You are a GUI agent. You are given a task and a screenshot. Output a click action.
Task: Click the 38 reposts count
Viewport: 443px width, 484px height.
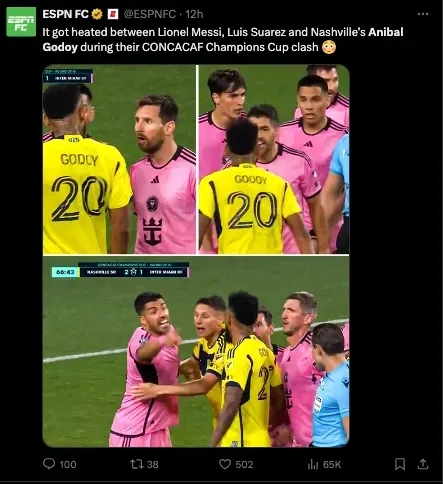(x=153, y=464)
